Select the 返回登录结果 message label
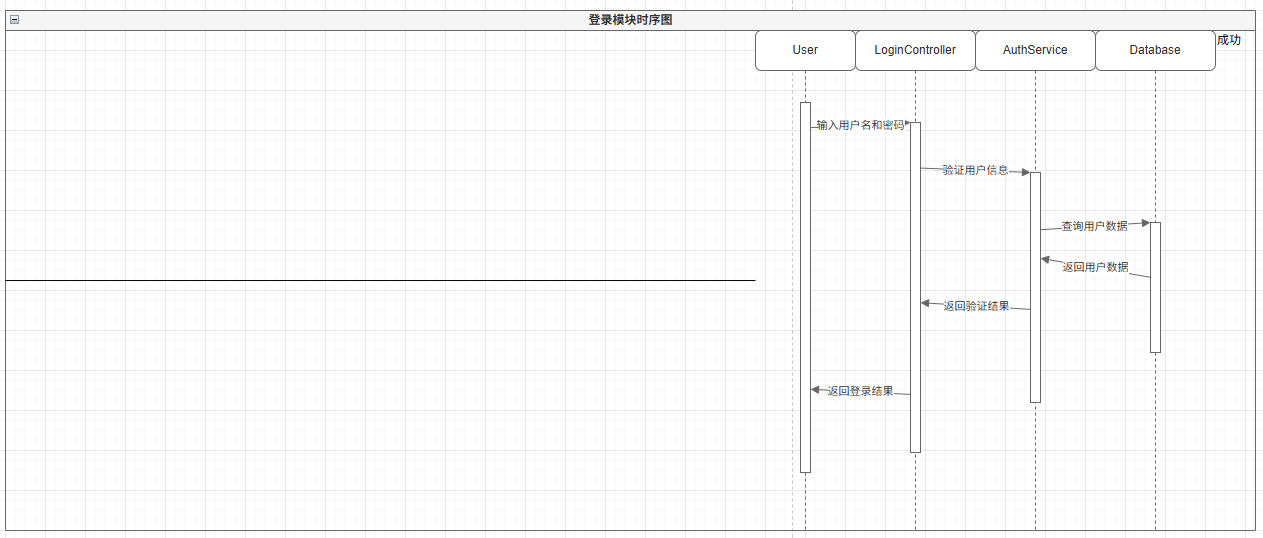 pos(860,391)
